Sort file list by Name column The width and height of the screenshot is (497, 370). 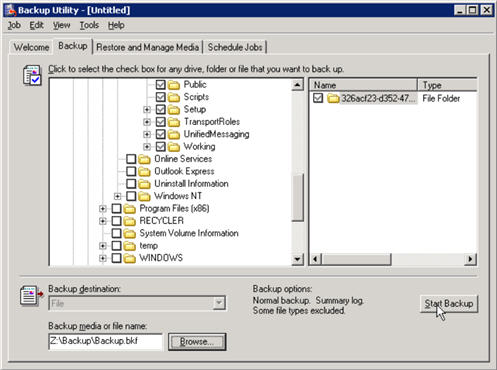click(363, 85)
